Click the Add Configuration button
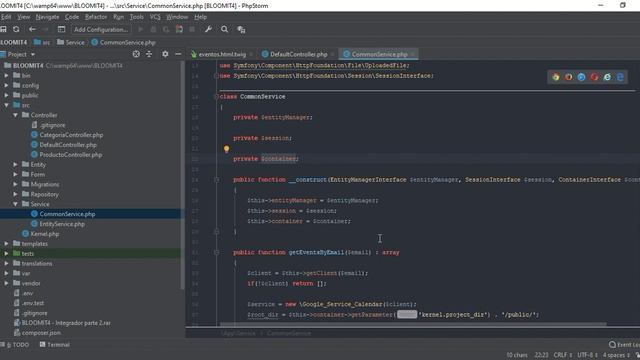Viewport: 640px width, 360px height. [x=101, y=29]
